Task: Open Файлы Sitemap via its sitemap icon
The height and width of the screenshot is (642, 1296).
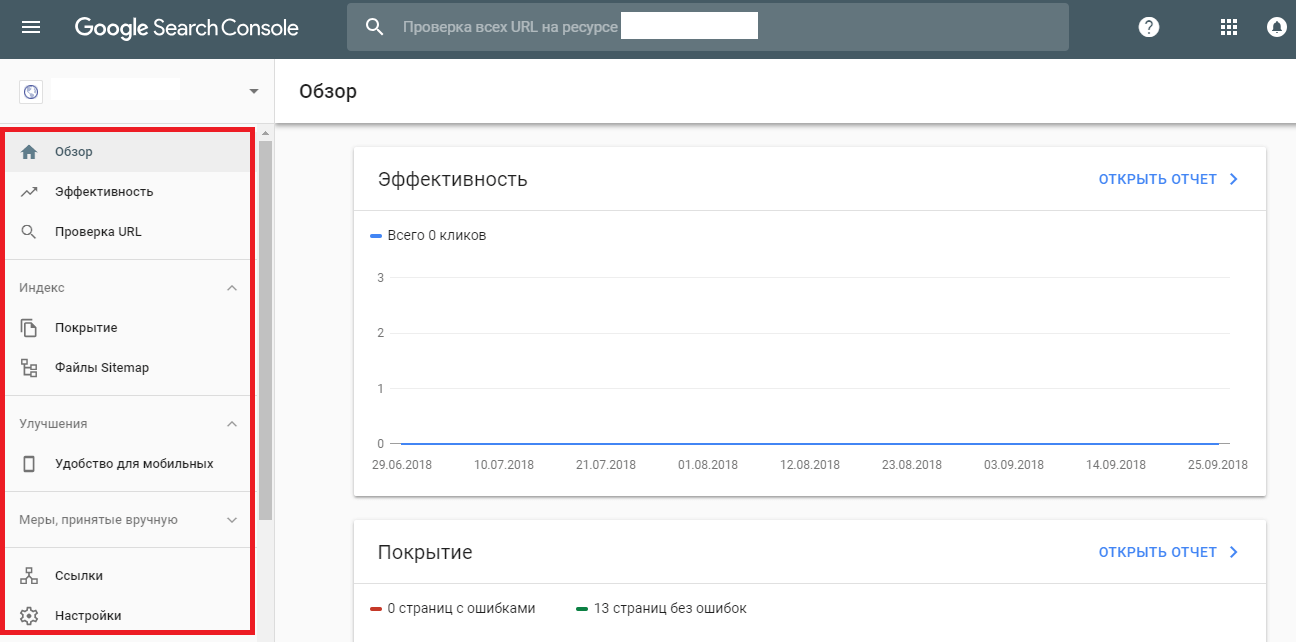Action: click(28, 367)
